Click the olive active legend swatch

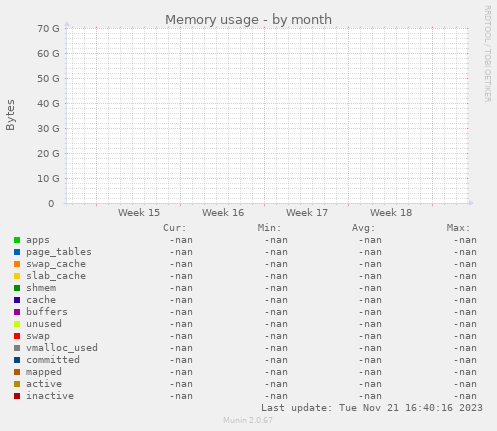(x=17, y=384)
